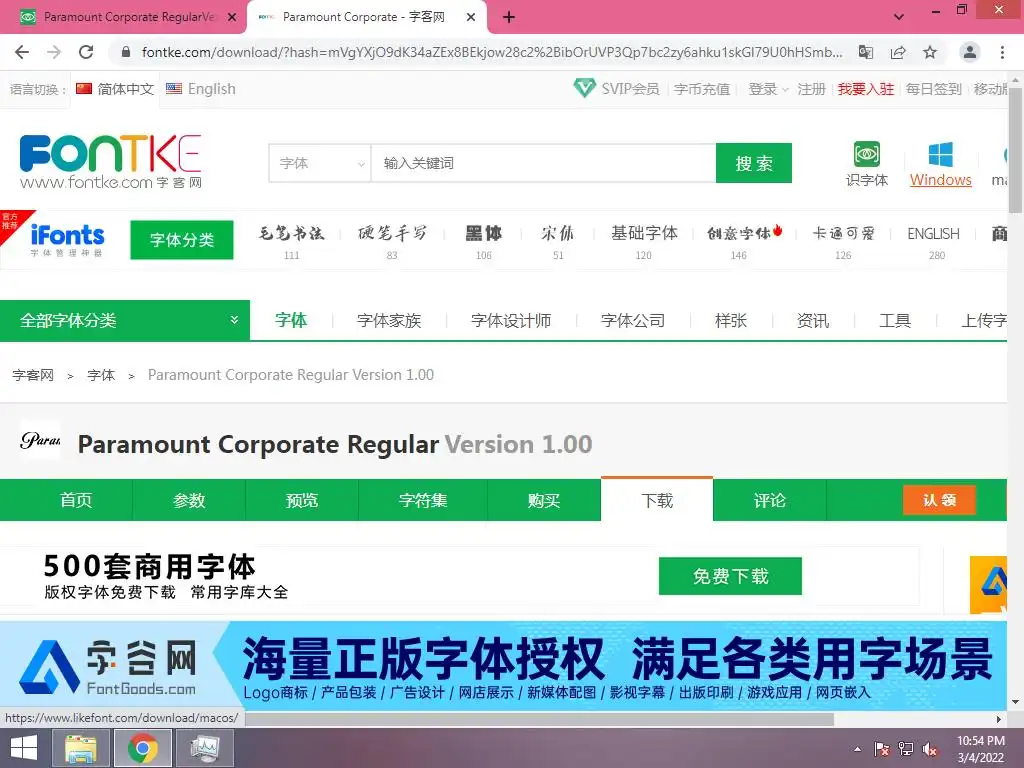Screen dimensions: 1024x768
Task: Open the tab search chevron
Action: click(899, 17)
